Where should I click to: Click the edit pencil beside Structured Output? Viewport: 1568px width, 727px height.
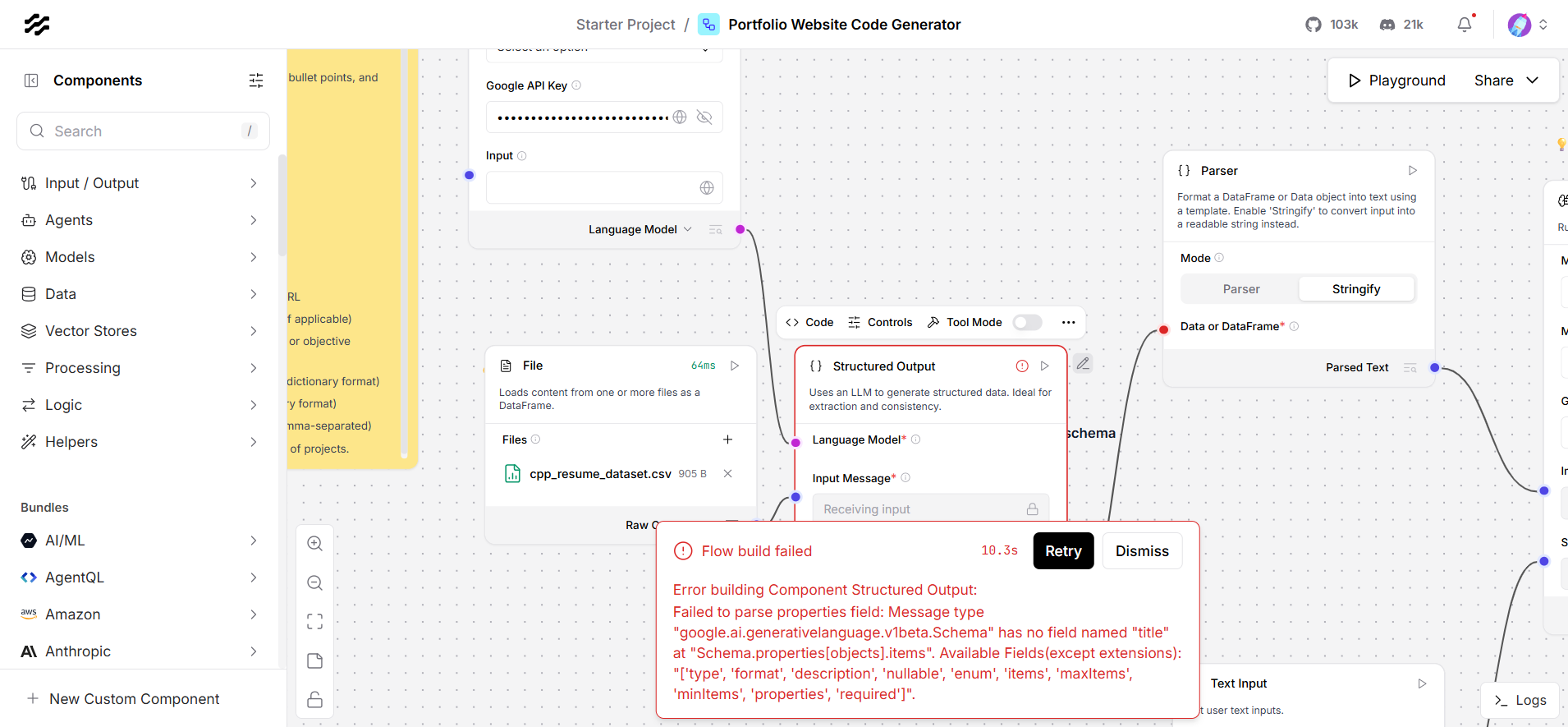click(x=1084, y=363)
